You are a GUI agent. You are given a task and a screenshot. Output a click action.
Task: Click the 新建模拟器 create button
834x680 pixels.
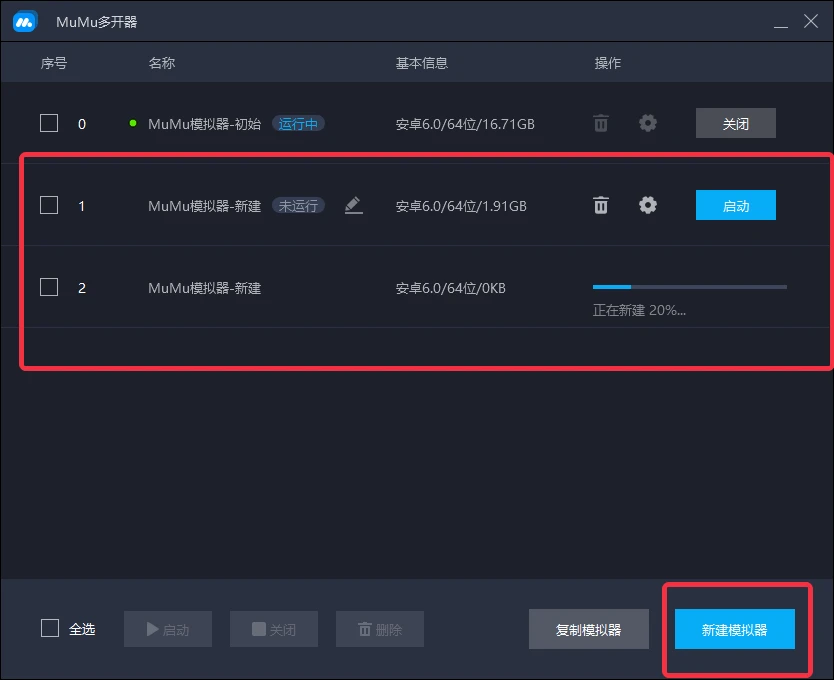tap(737, 628)
